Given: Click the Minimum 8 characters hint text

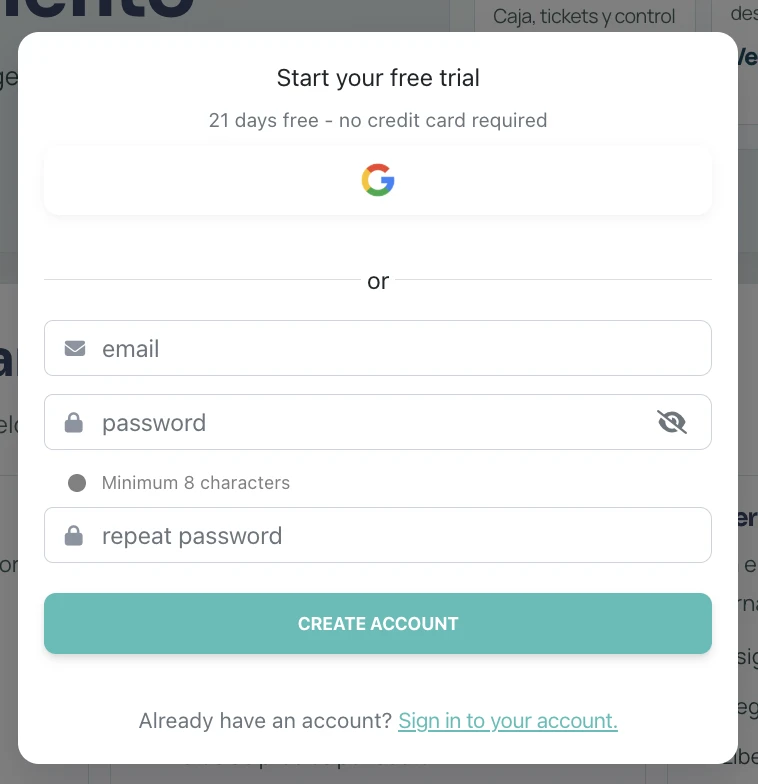Looking at the screenshot, I should tap(196, 483).
